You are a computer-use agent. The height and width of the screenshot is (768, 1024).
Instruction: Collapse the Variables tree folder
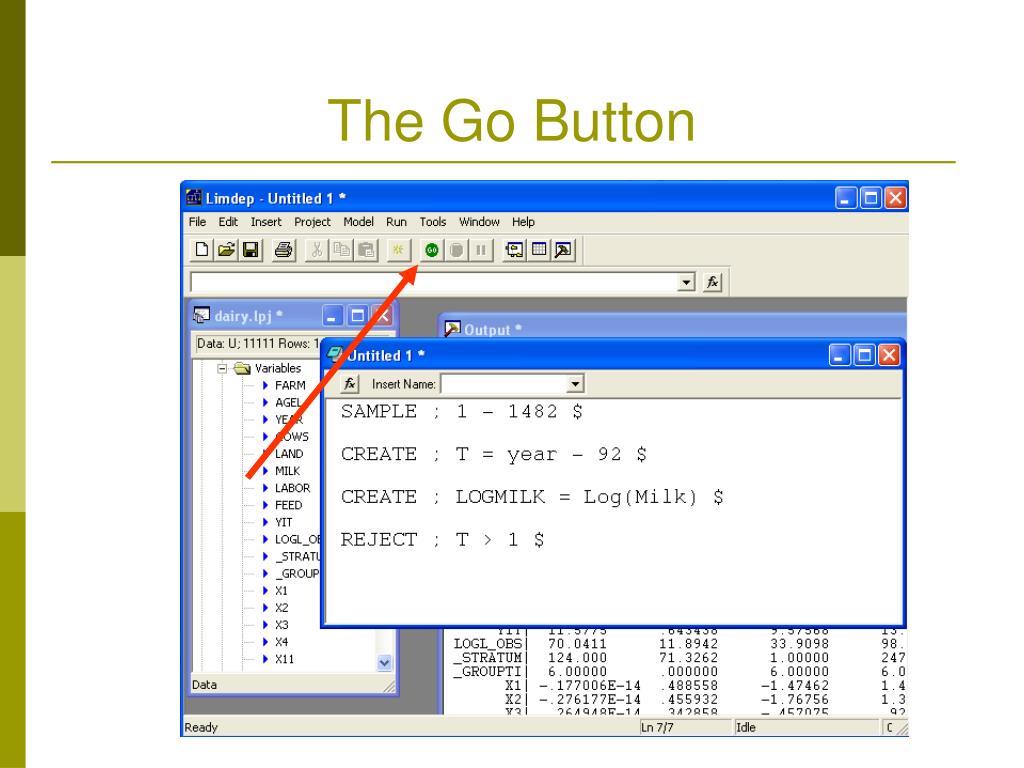coord(222,368)
